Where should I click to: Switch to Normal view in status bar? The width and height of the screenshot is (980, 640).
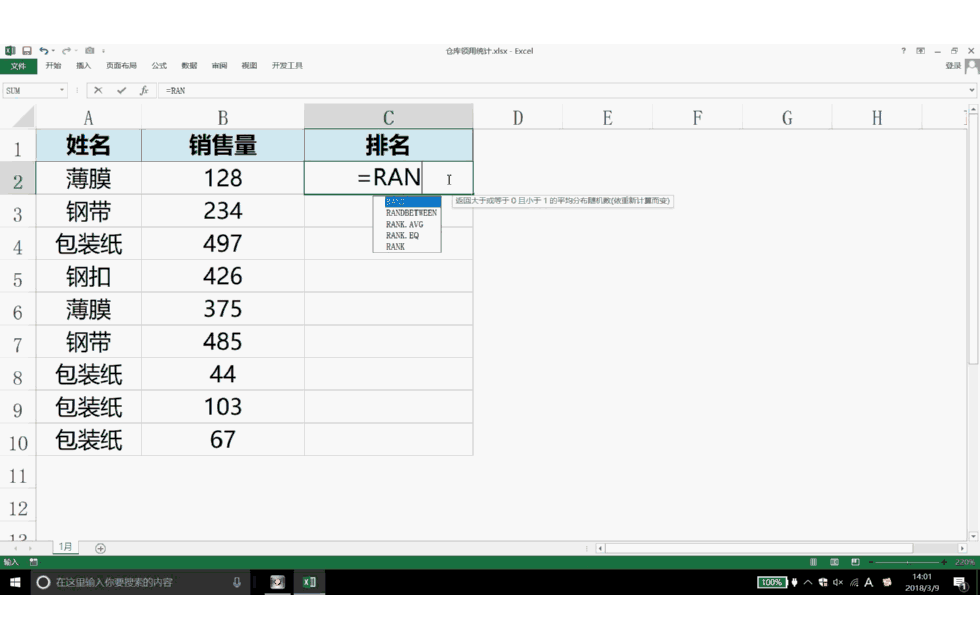(813, 562)
